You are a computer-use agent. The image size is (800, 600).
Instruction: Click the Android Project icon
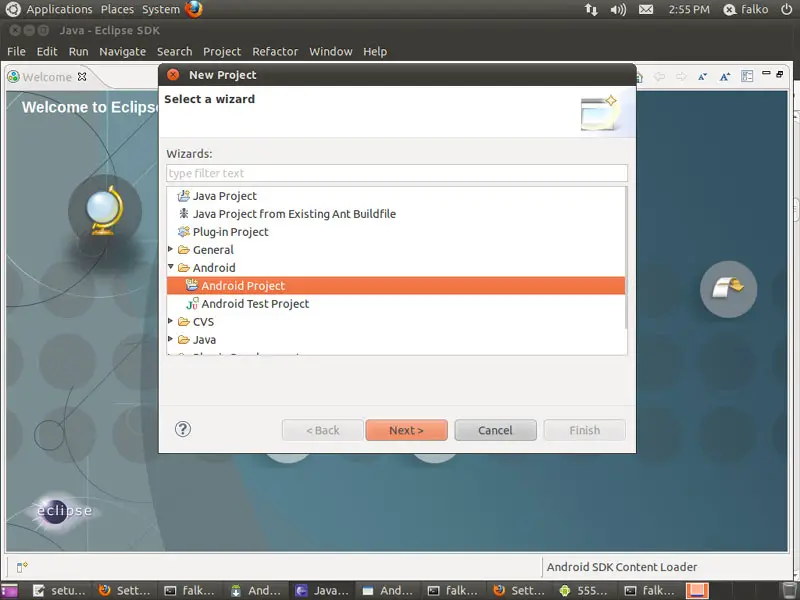coord(192,285)
